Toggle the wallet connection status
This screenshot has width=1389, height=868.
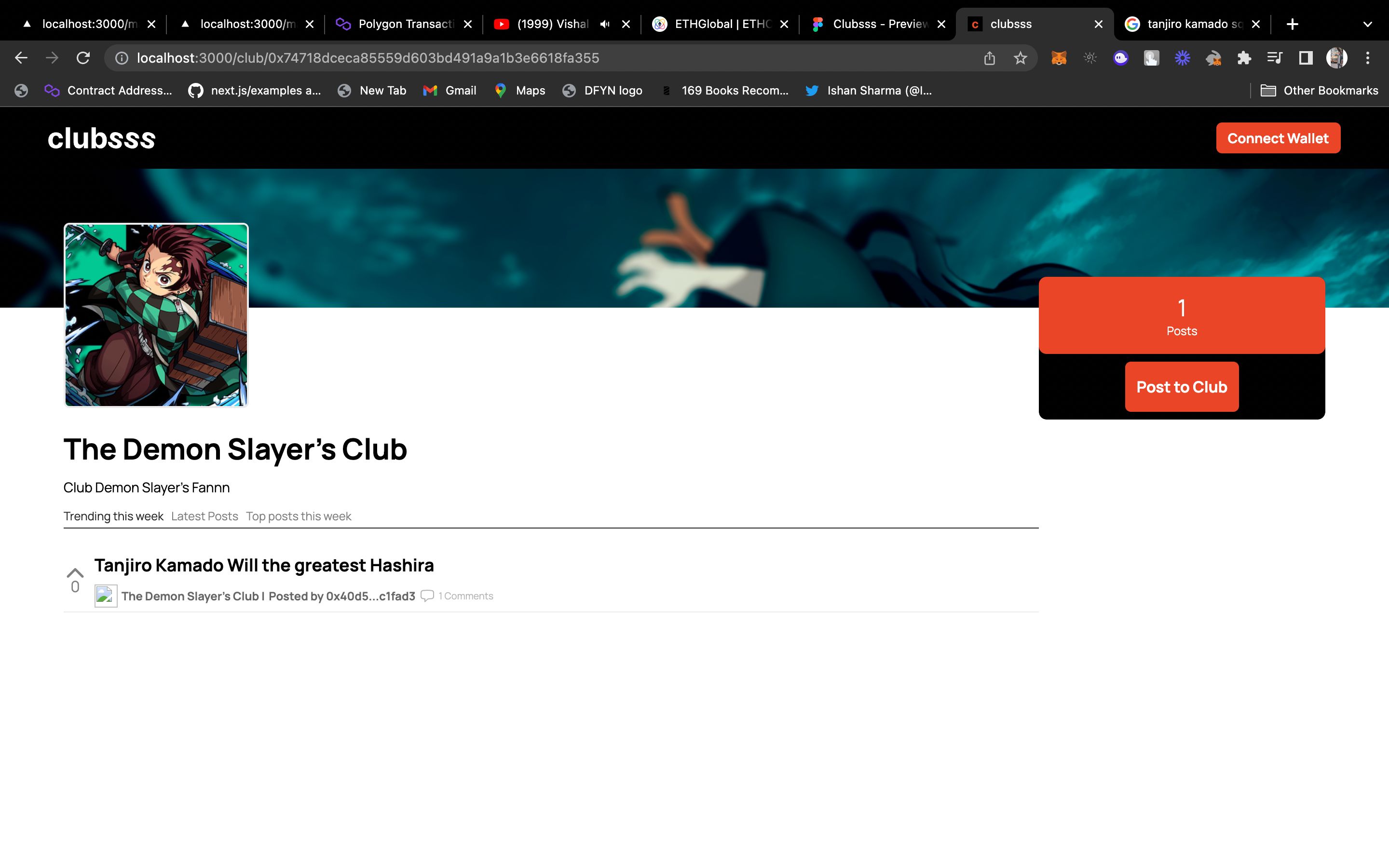[1278, 138]
